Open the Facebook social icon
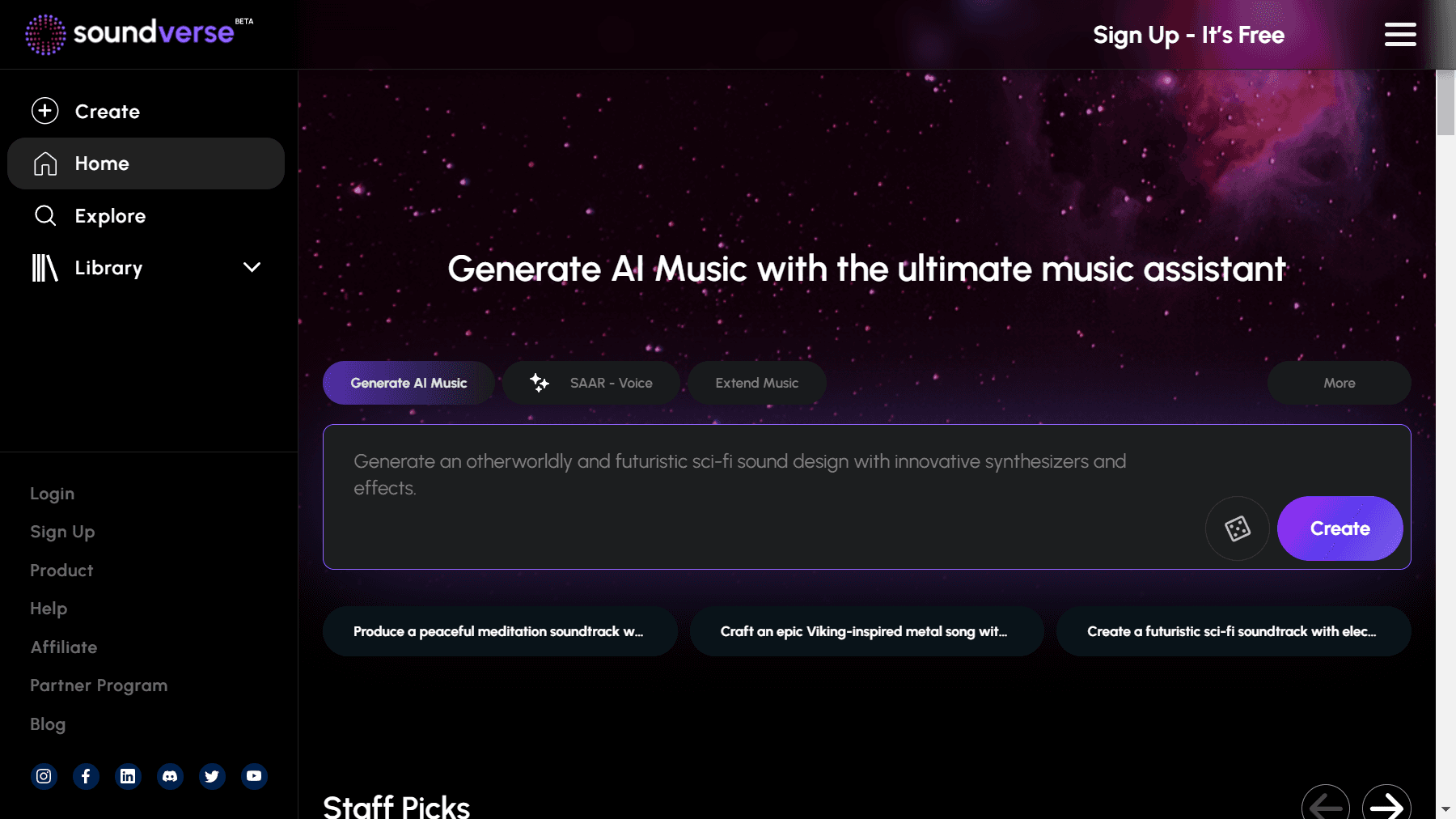 click(86, 776)
